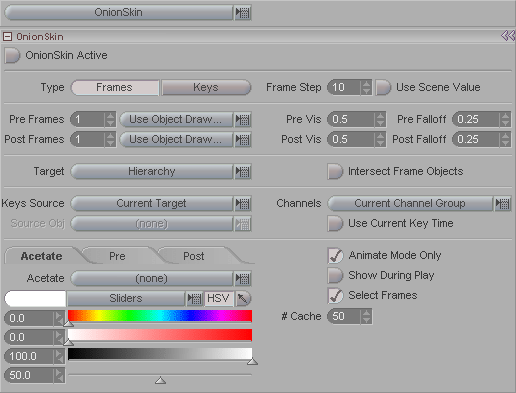516x393 pixels.
Task: Click the popup icon for the Post Frames draw mode
Action: [243, 140]
